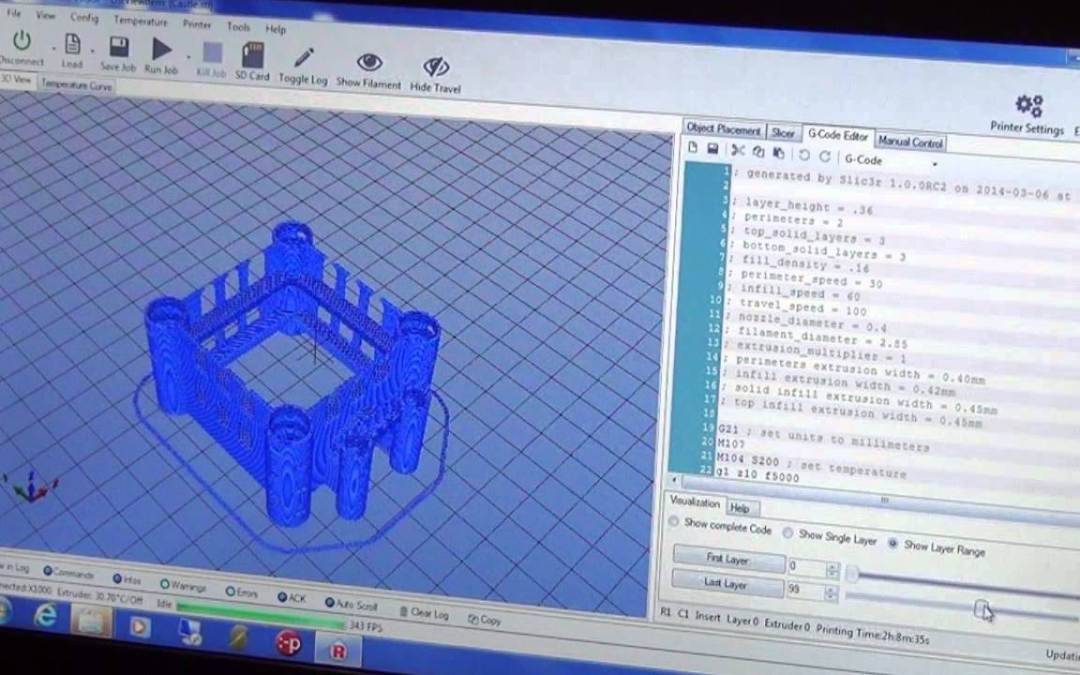Copy selection in G-Code editor toolbar
1080x675 pixels.
pyautogui.click(x=758, y=152)
